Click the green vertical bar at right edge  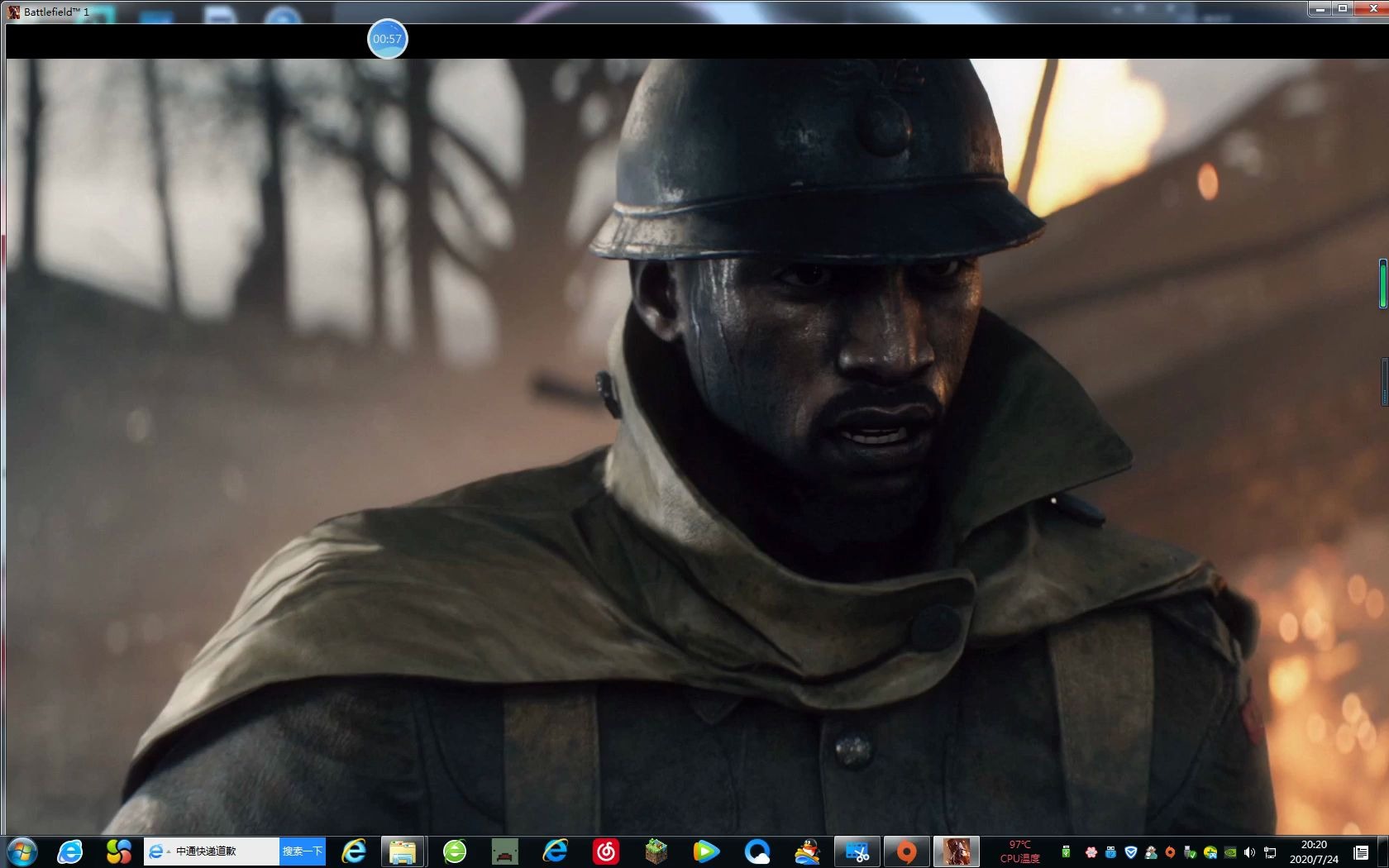1383,284
